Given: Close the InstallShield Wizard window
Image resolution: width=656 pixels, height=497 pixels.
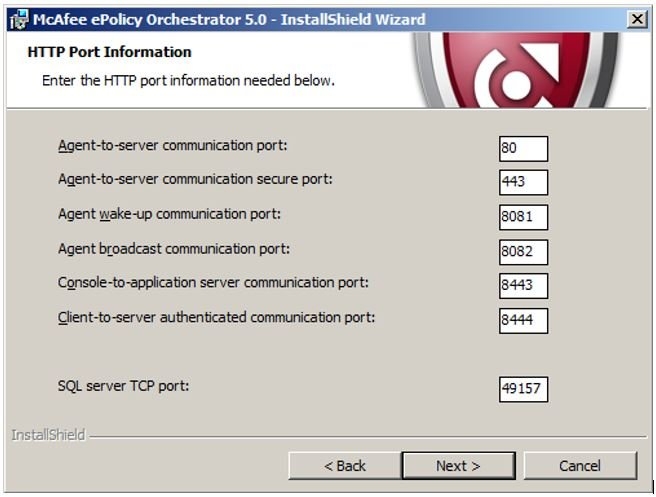Looking at the screenshot, I should [636, 19].
